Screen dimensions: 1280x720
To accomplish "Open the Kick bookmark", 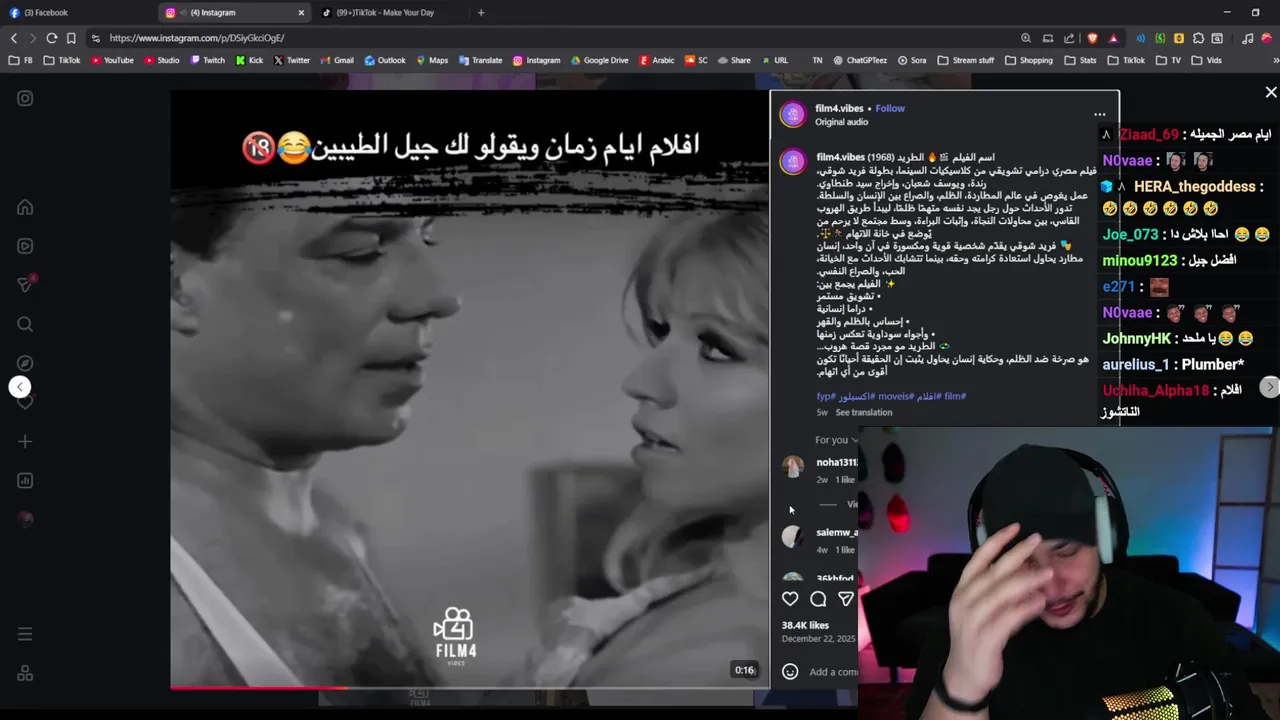I will 250,60.
